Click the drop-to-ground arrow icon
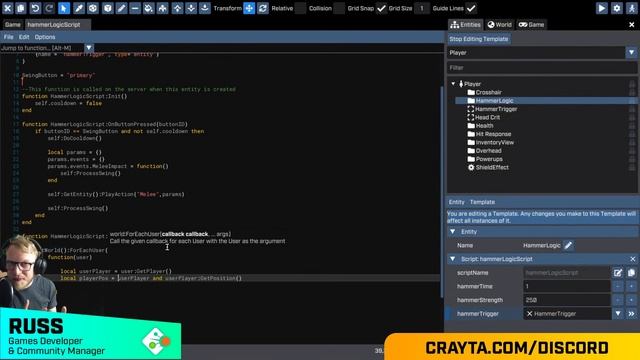Screen dimensions: 640x360 tap(205, 8)
